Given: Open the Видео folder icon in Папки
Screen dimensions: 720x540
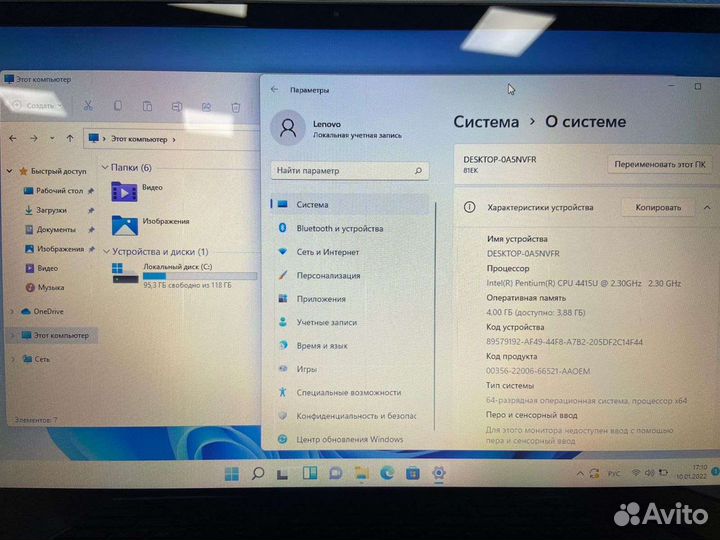Looking at the screenshot, I should tap(124, 192).
